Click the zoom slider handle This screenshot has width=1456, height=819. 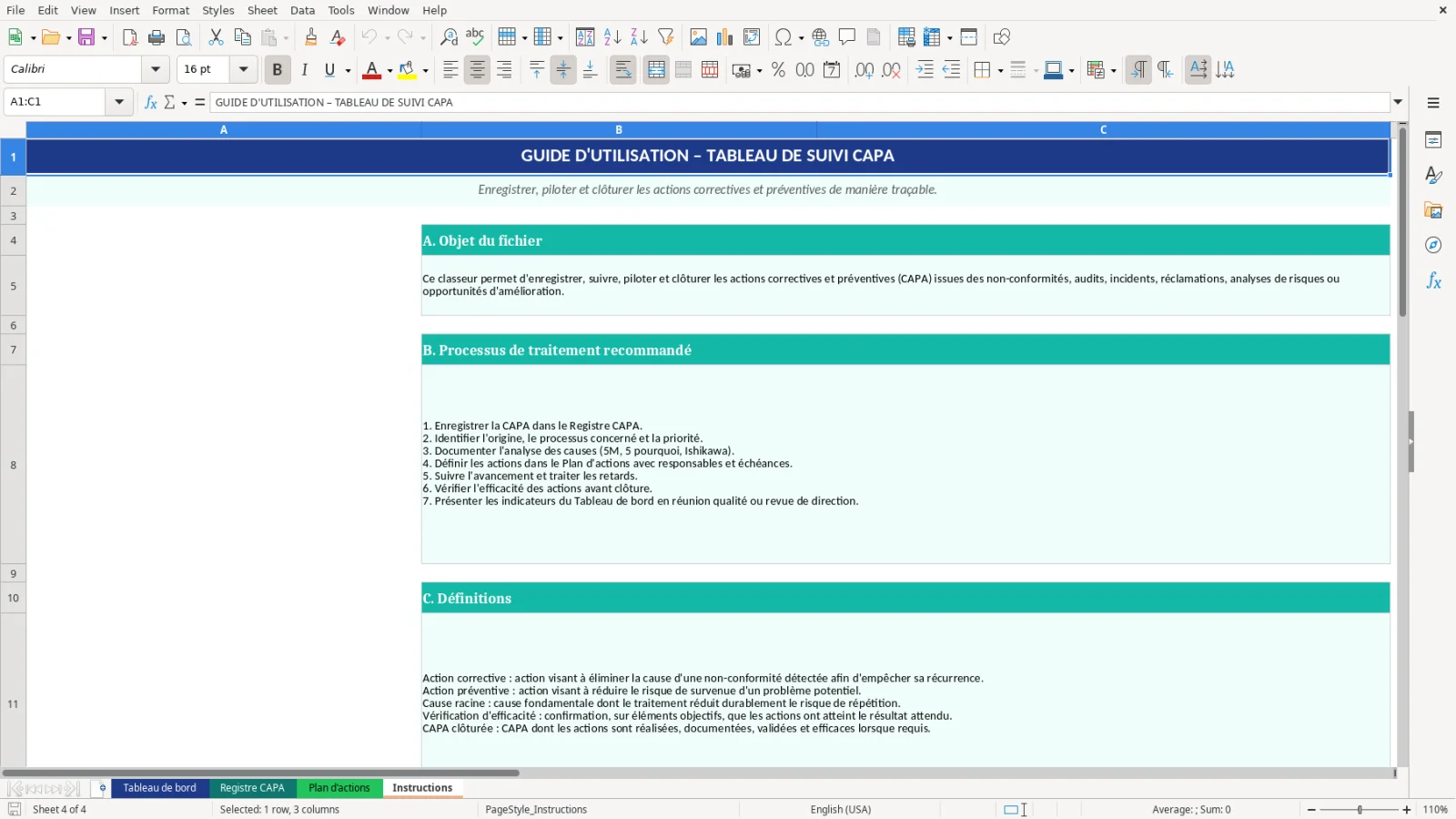(1360, 809)
